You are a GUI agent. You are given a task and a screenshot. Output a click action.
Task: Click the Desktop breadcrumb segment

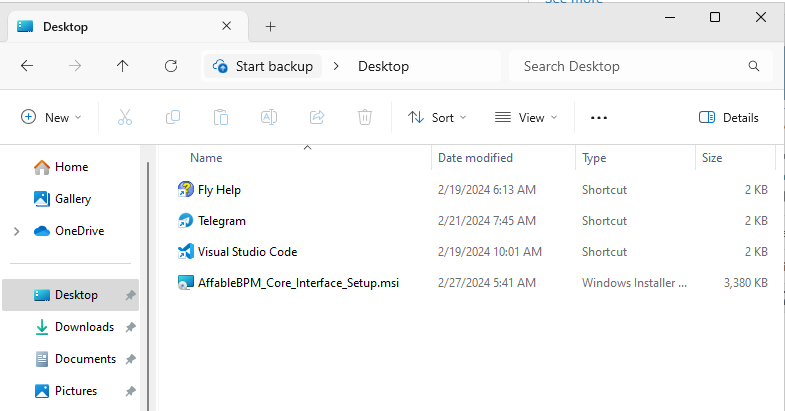pyautogui.click(x=383, y=66)
